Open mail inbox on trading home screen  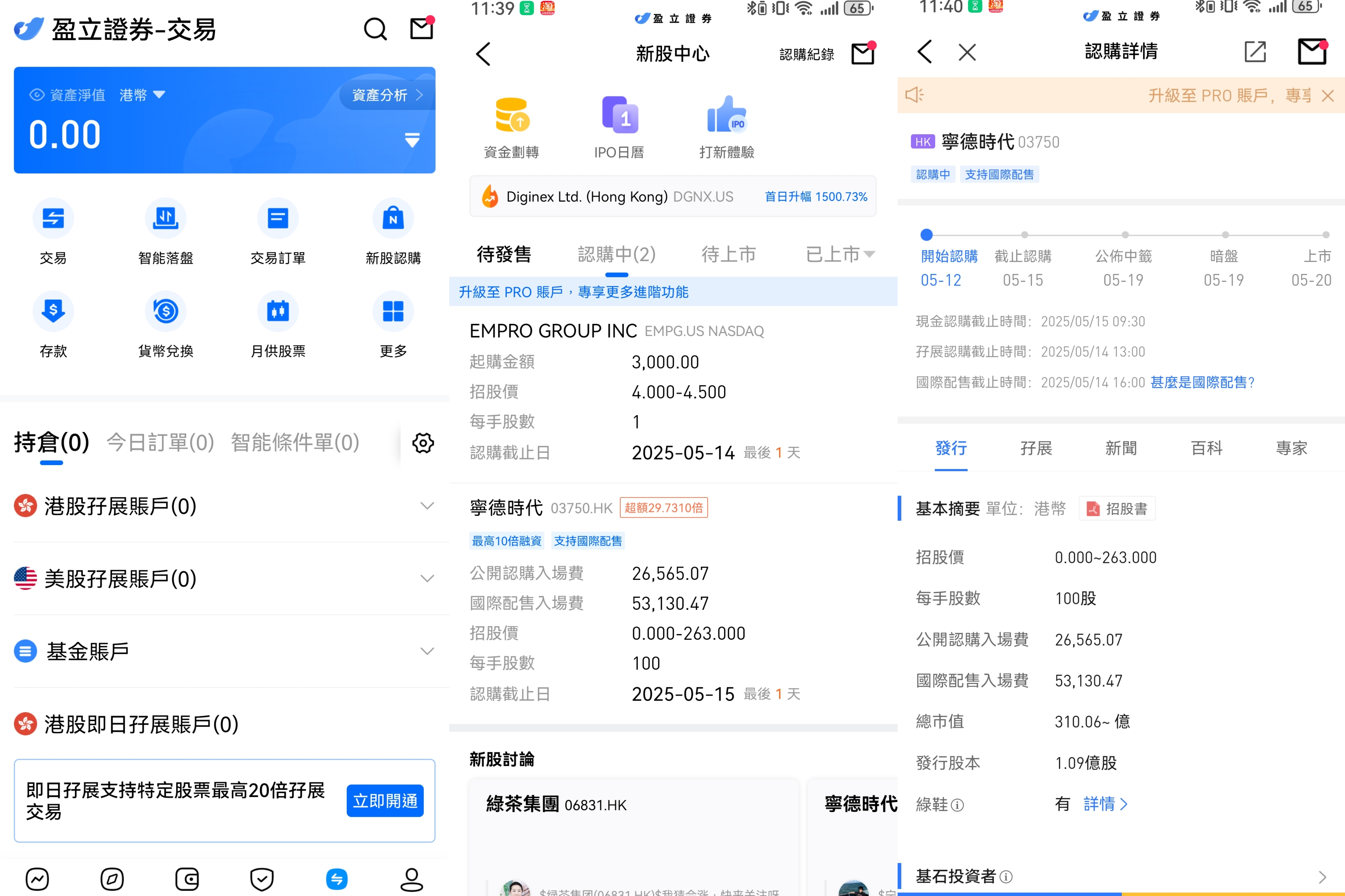(422, 28)
